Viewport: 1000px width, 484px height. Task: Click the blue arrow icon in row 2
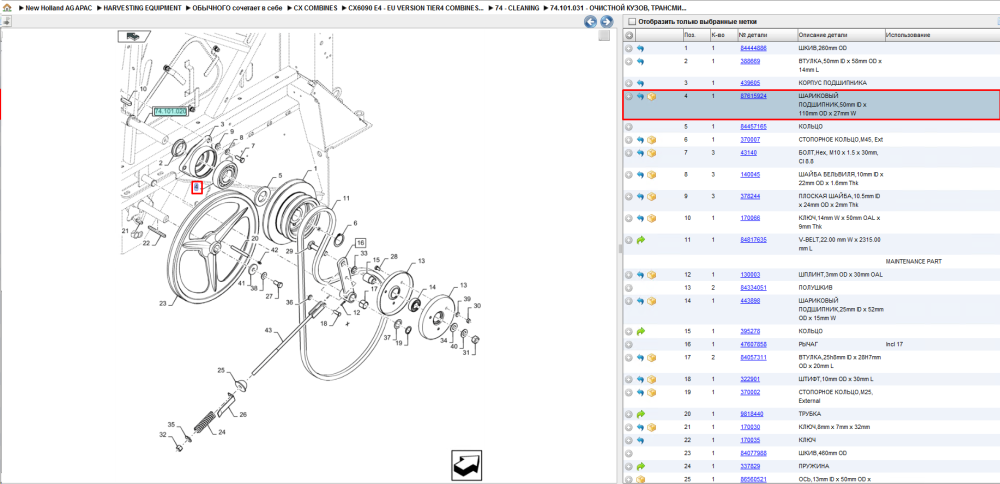pos(641,62)
